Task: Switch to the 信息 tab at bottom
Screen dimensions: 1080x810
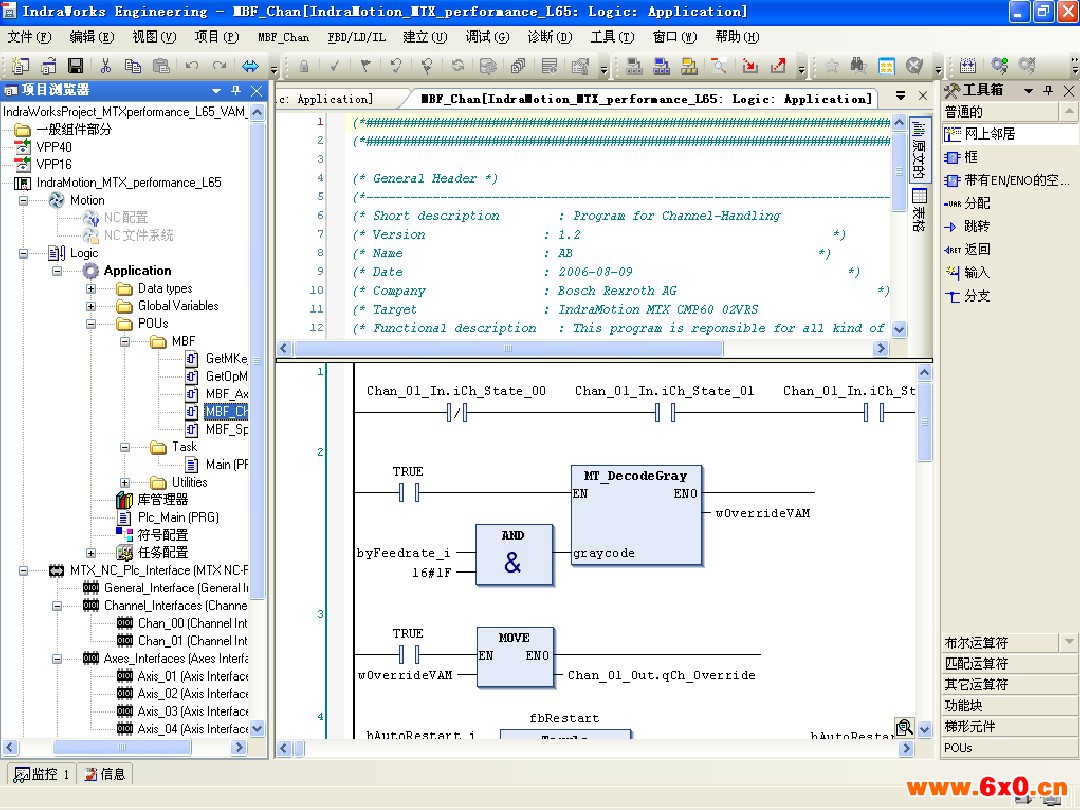Action: point(105,773)
